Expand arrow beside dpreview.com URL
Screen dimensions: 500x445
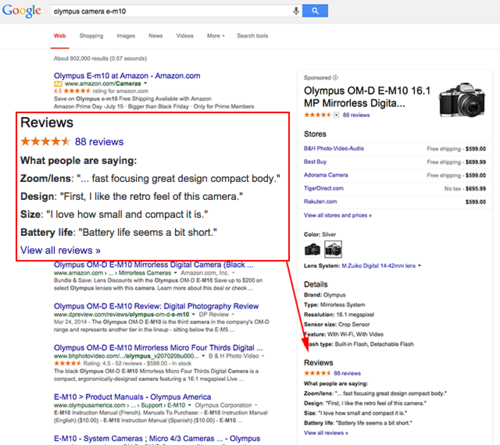click(x=194, y=314)
